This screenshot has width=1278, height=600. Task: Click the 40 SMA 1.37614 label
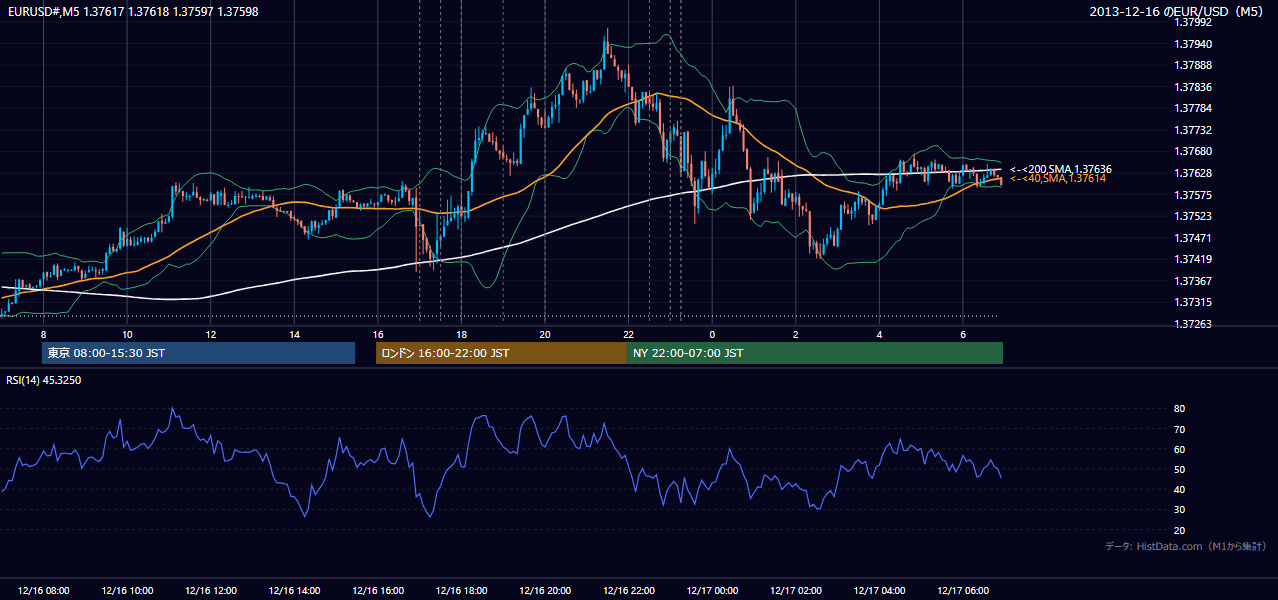pyautogui.click(x=1058, y=178)
